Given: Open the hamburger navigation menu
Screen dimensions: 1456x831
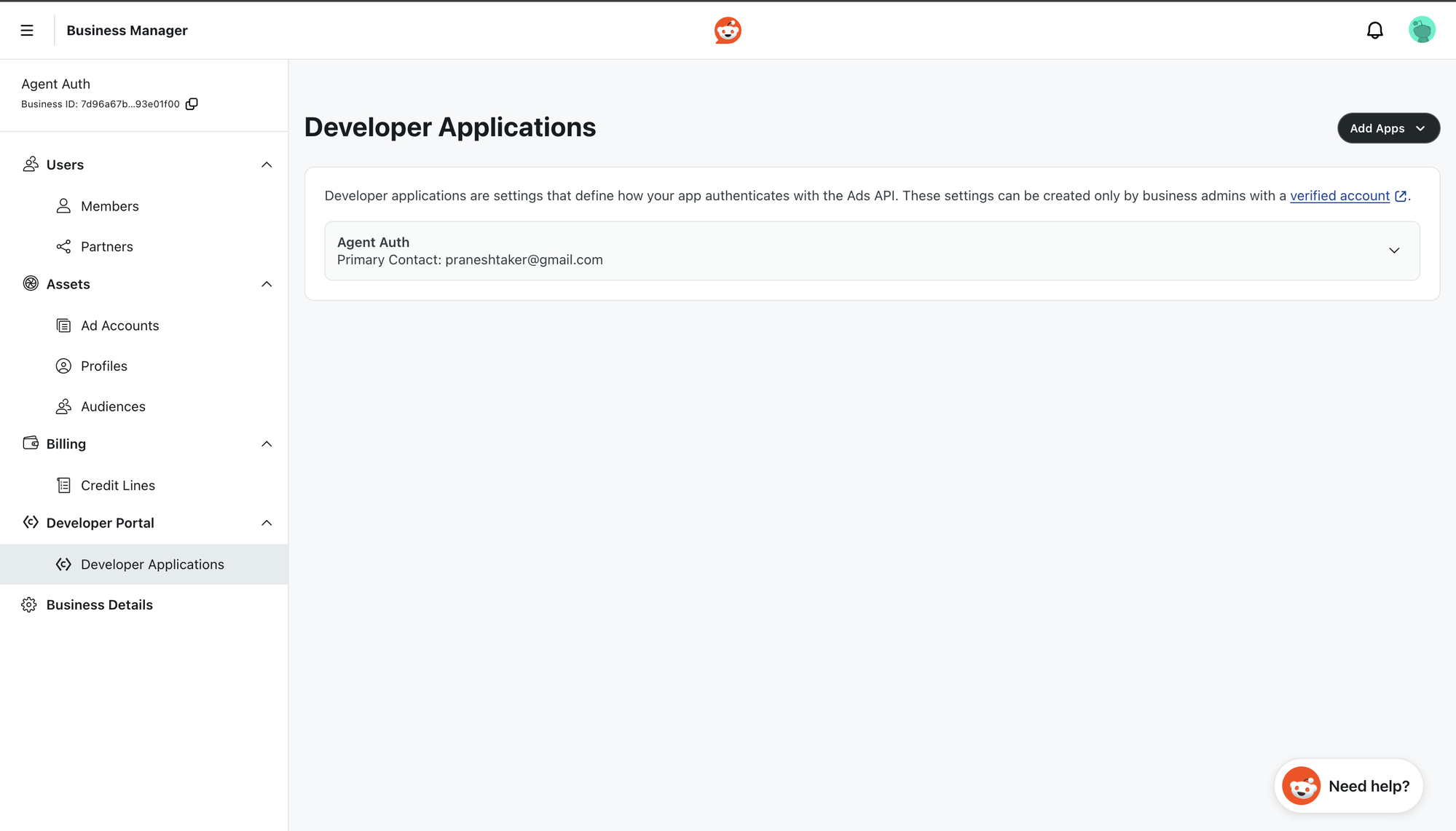Looking at the screenshot, I should [x=27, y=31].
